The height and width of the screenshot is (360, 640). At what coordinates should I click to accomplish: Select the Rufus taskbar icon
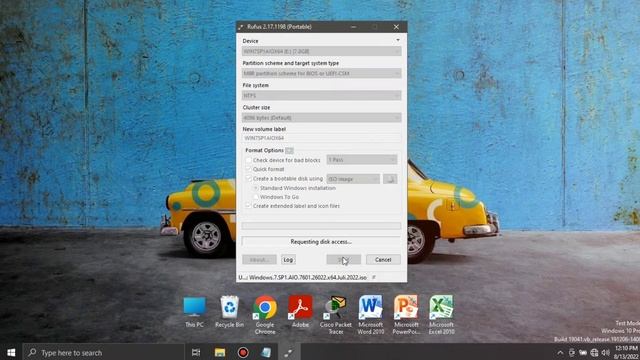click(x=289, y=352)
